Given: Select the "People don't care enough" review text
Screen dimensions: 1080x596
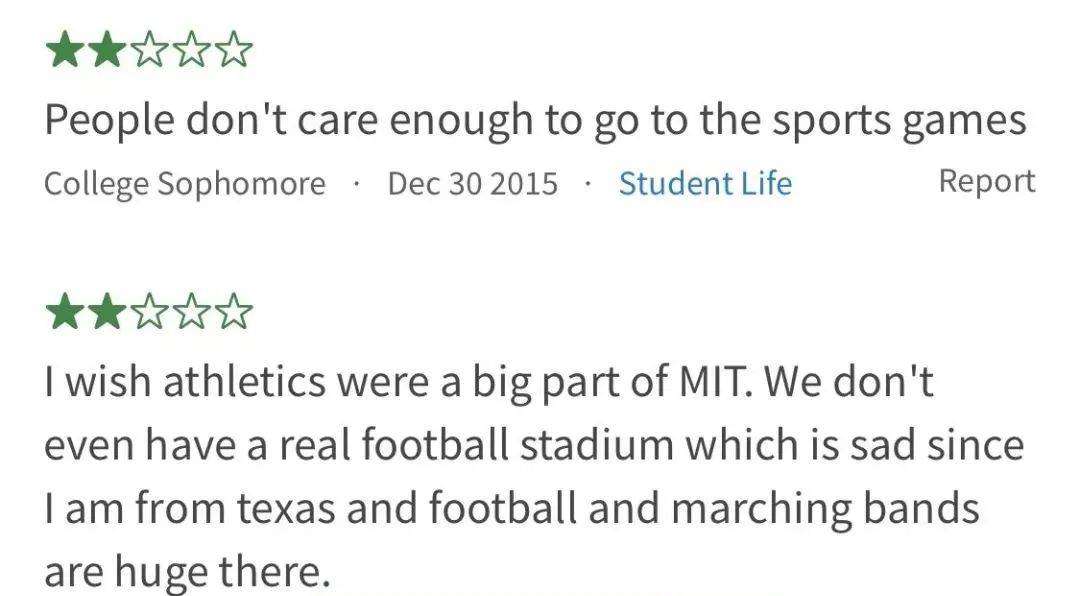Looking at the screenshot, I should coord(535,121).
